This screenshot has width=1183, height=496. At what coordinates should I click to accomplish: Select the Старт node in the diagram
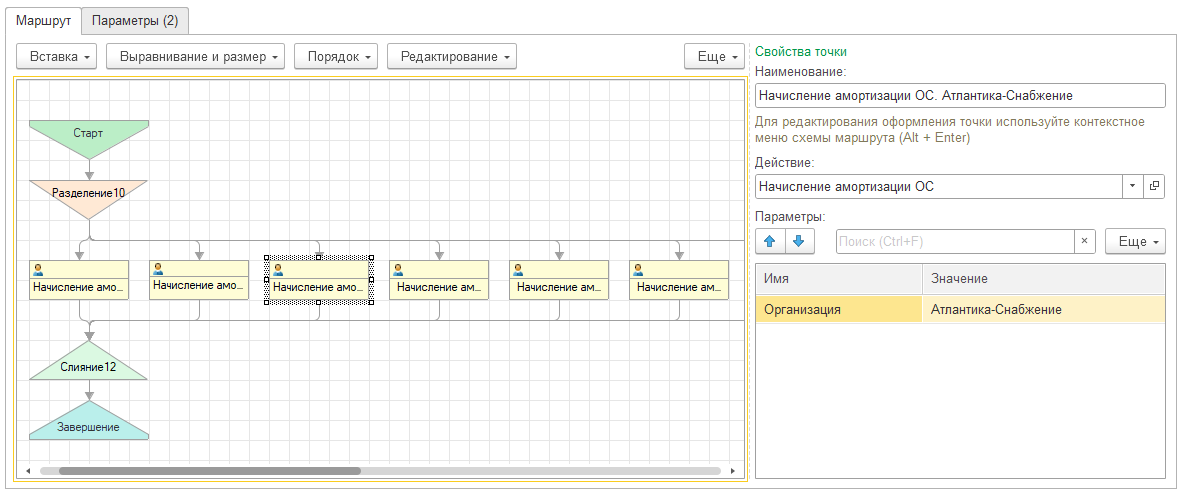[x=88, y=134]
